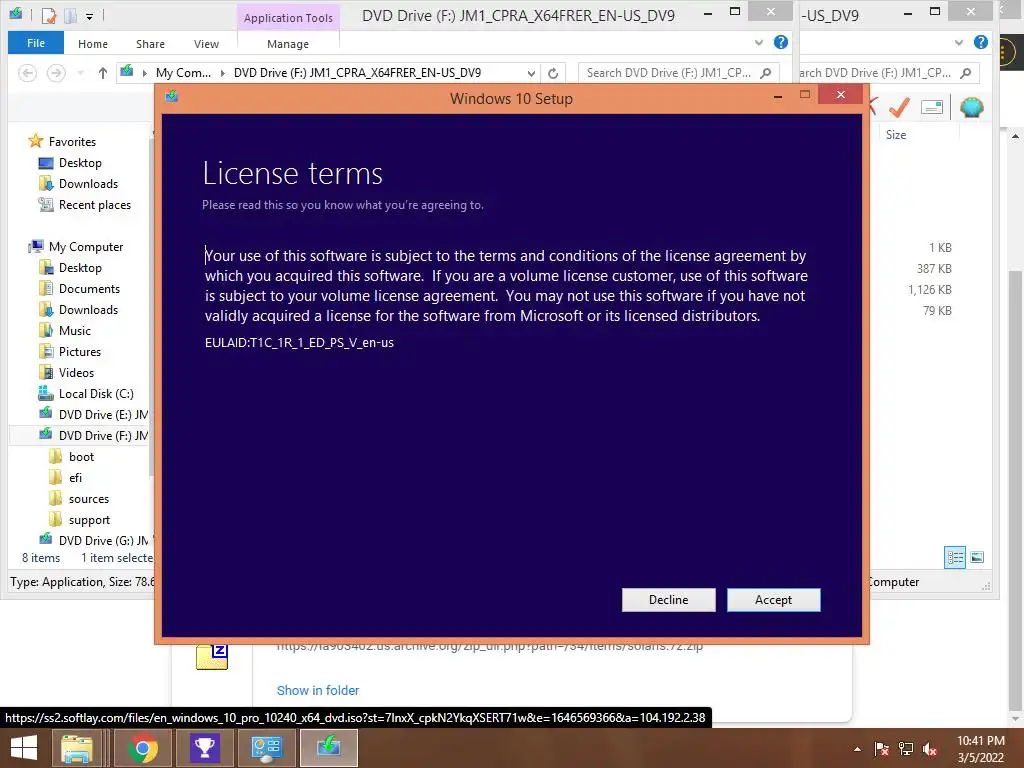Select DVD Drive (G:) in tree

[x=93, y=541]
